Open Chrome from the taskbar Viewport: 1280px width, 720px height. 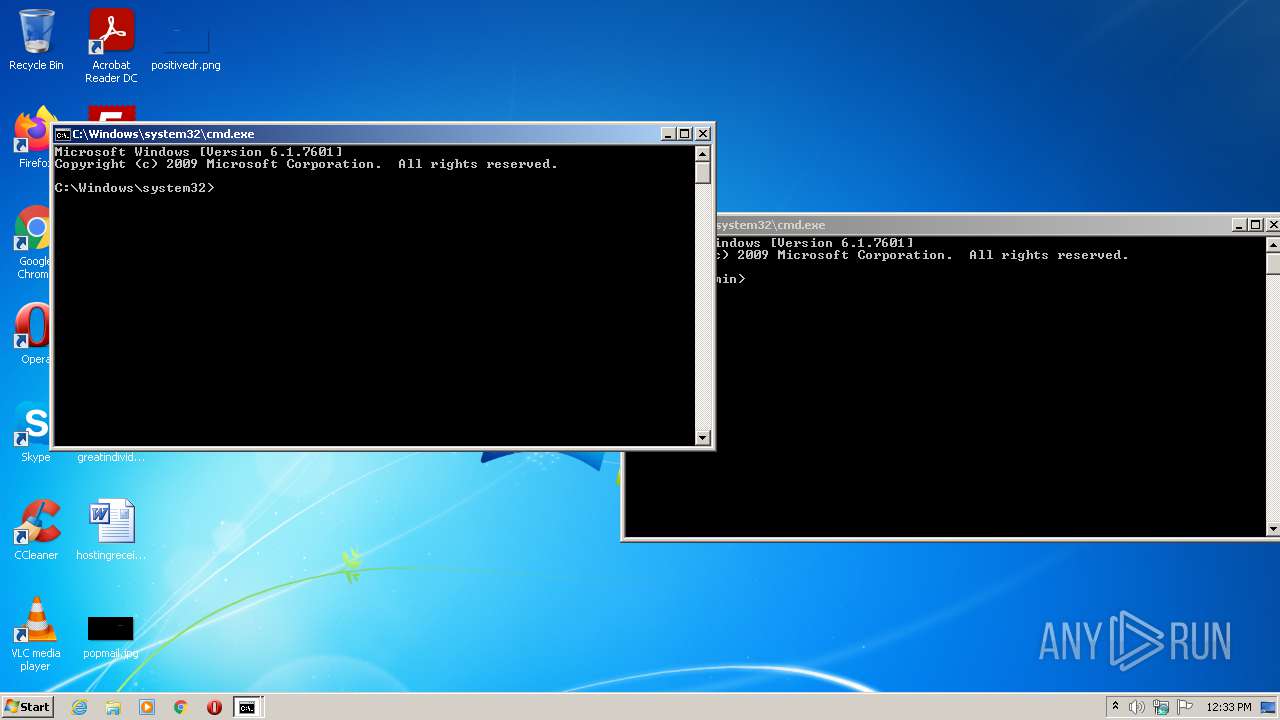point(181,707)
